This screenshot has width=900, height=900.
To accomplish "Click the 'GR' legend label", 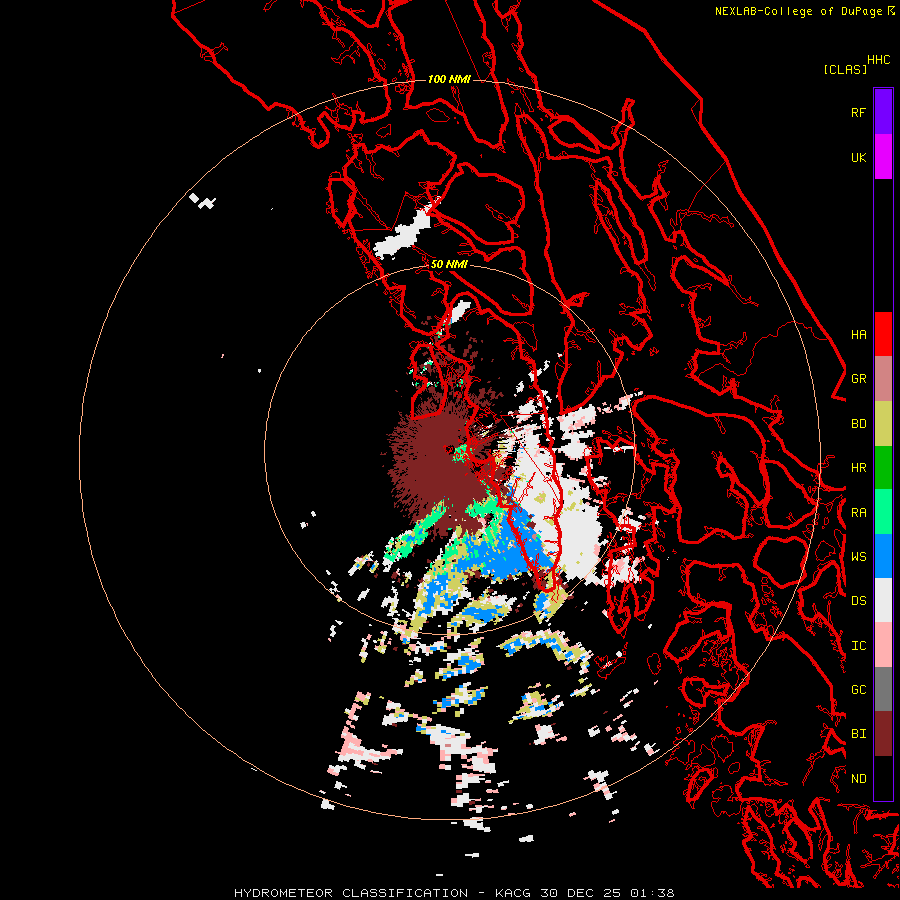I will [x=859, y=379].
